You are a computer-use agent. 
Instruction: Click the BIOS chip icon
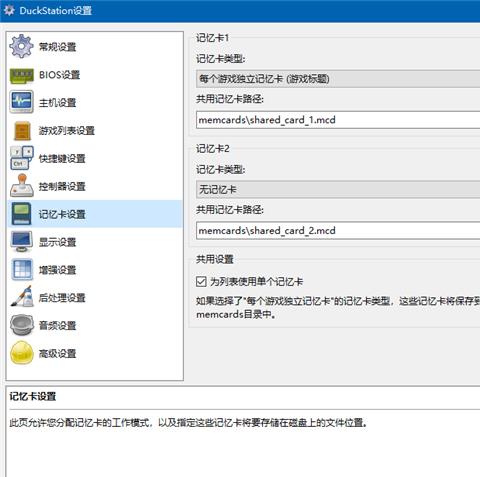(22, 75)
